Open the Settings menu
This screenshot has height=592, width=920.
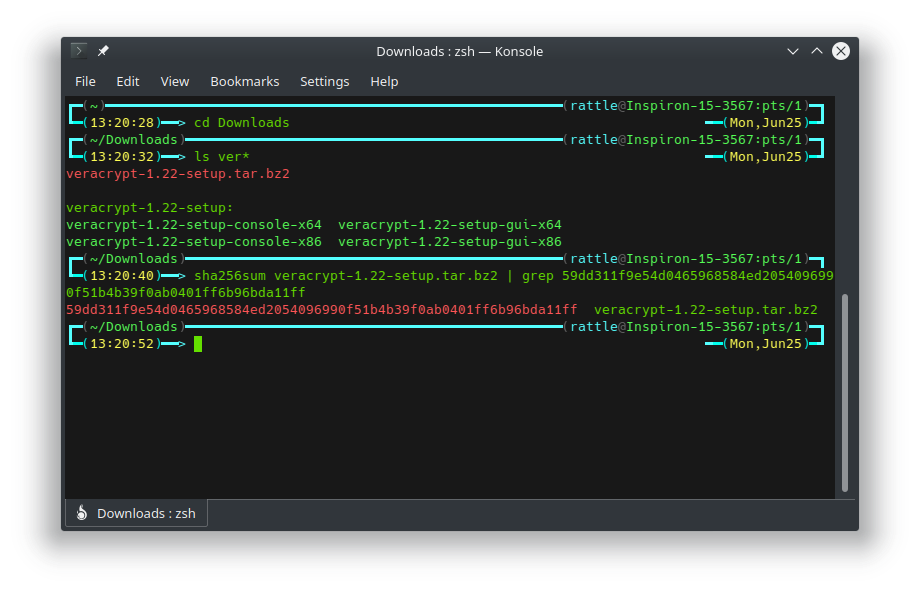[x=324, y=82]
